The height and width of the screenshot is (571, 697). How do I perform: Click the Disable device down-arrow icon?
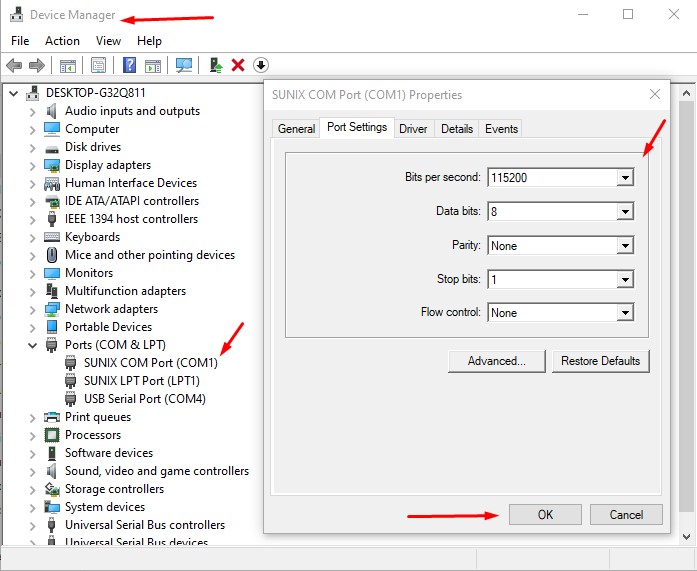click(261, 65)
